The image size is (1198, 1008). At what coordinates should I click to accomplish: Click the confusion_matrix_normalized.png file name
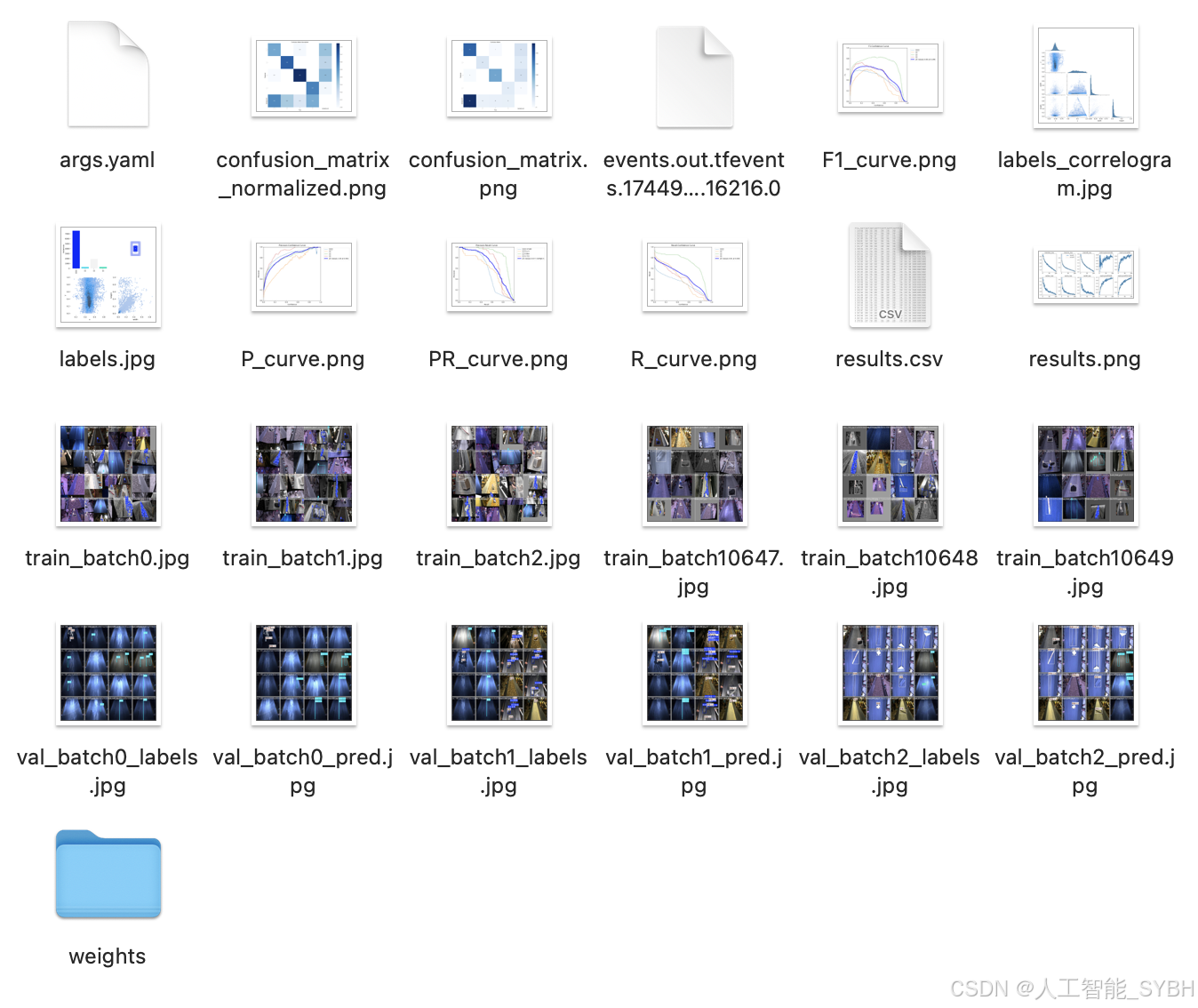click(x=303, y=174)
